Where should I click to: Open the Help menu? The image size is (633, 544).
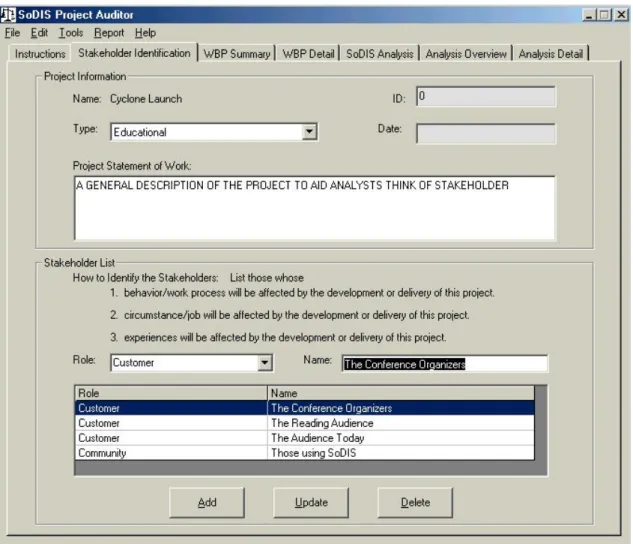click(145, 33)
